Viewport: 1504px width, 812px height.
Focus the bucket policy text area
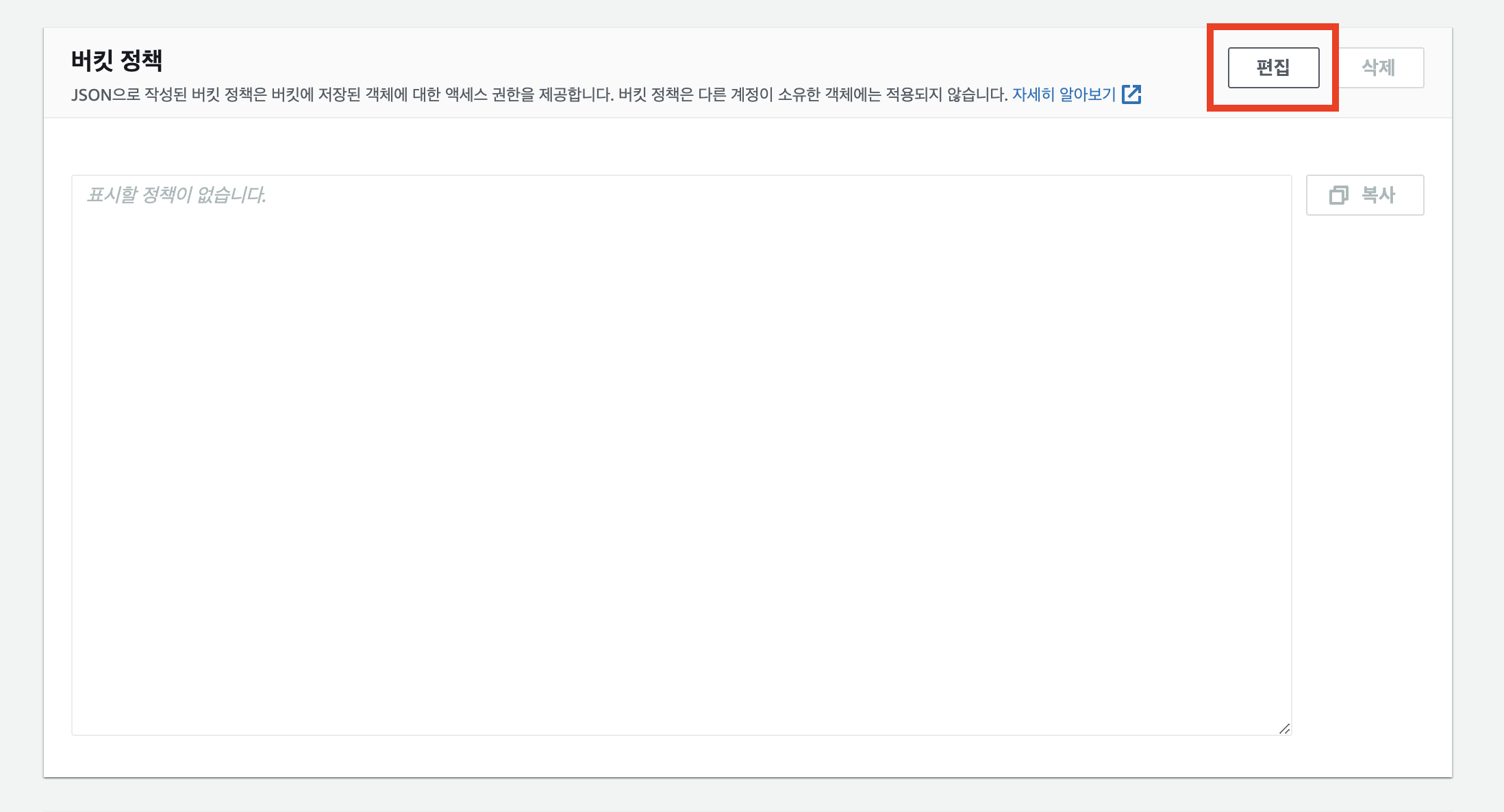(x=681, y=455)
